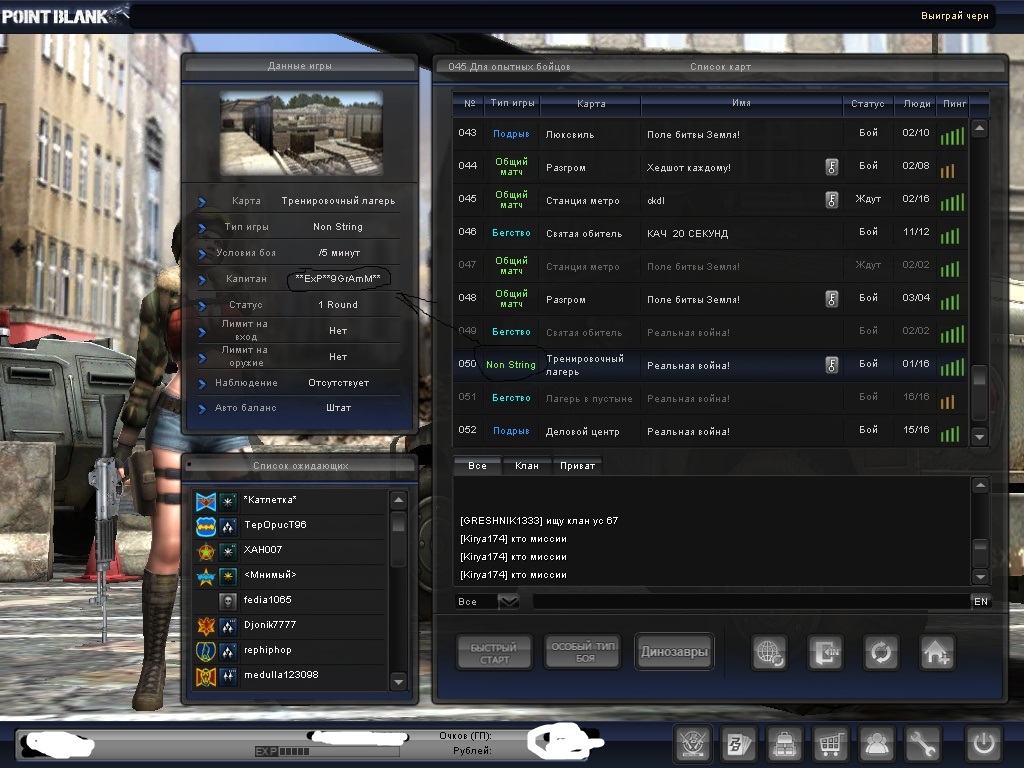This screenshot has width=1024, height=768.
Task: Click the chat message input field
Action: pyautogui.click(x=750, y=601)
